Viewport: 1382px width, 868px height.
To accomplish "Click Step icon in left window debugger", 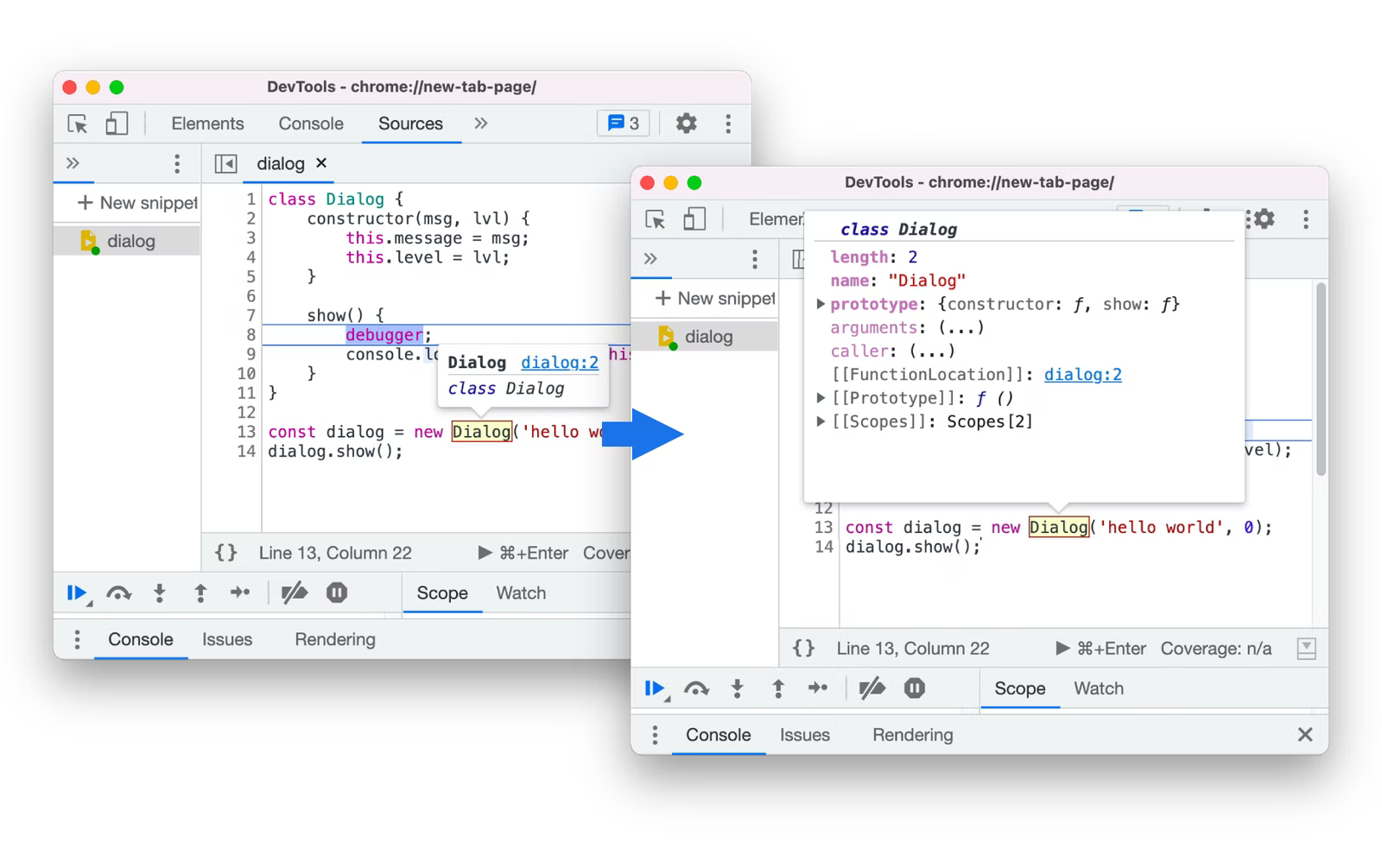I will (240, 592).
